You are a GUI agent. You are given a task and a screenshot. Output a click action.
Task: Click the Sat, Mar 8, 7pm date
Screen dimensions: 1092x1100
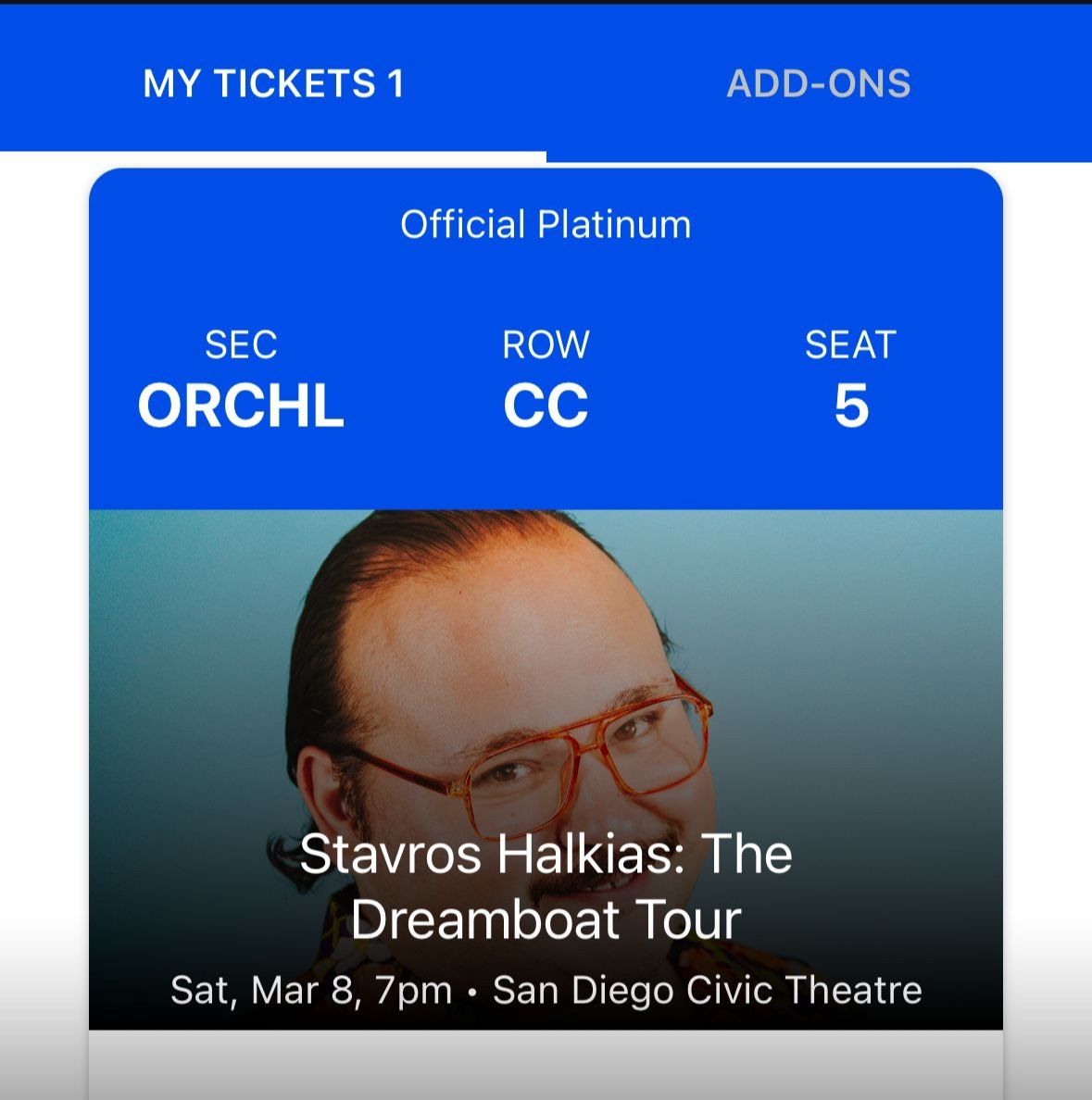311,990
